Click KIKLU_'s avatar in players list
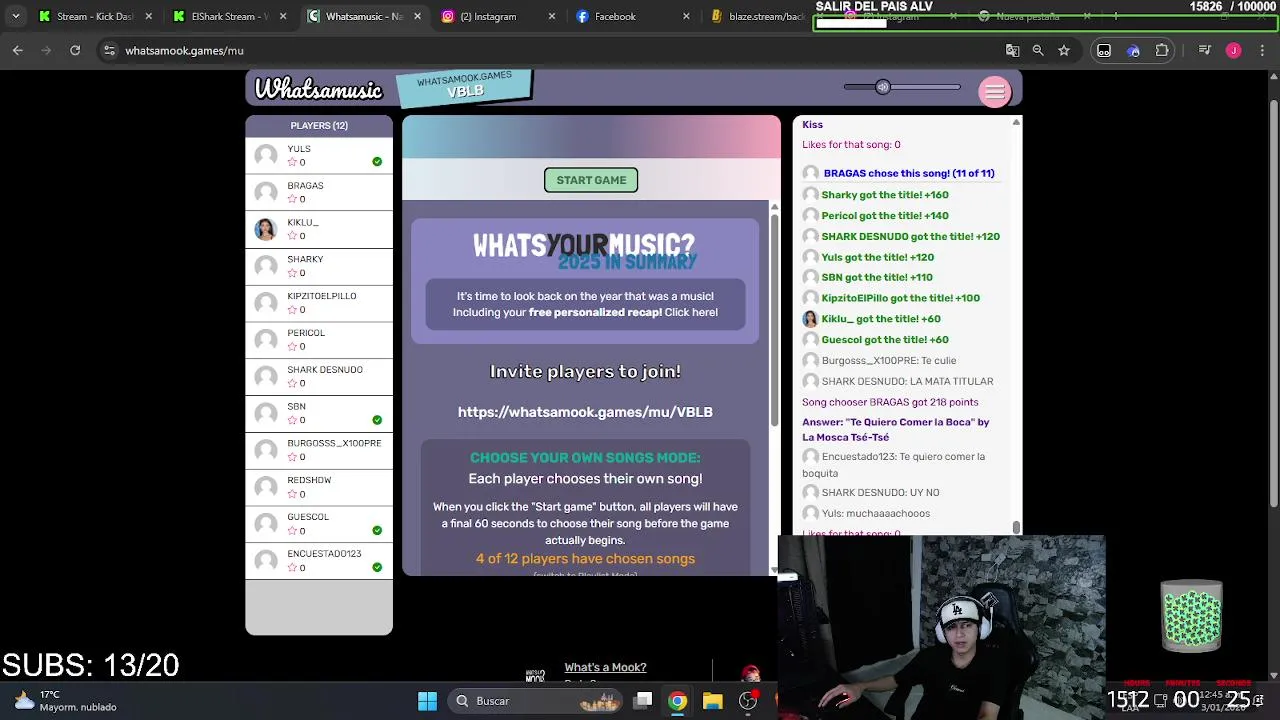This screenshot has width=1280, height=720. (265, 229)
